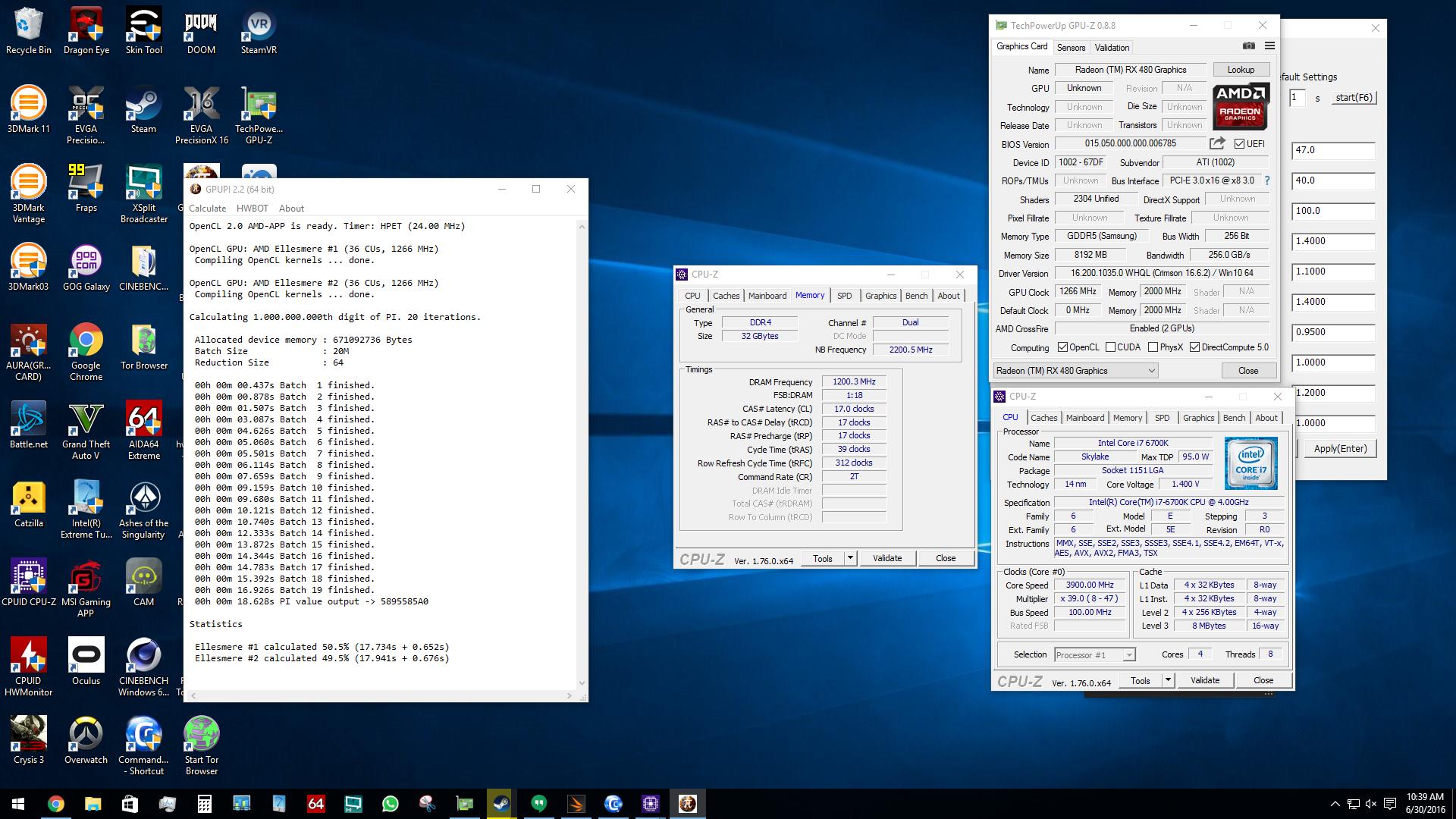Open WhatsApp from the taskbar
This screenshot has height=819, width=1456.
pos(391,804)
